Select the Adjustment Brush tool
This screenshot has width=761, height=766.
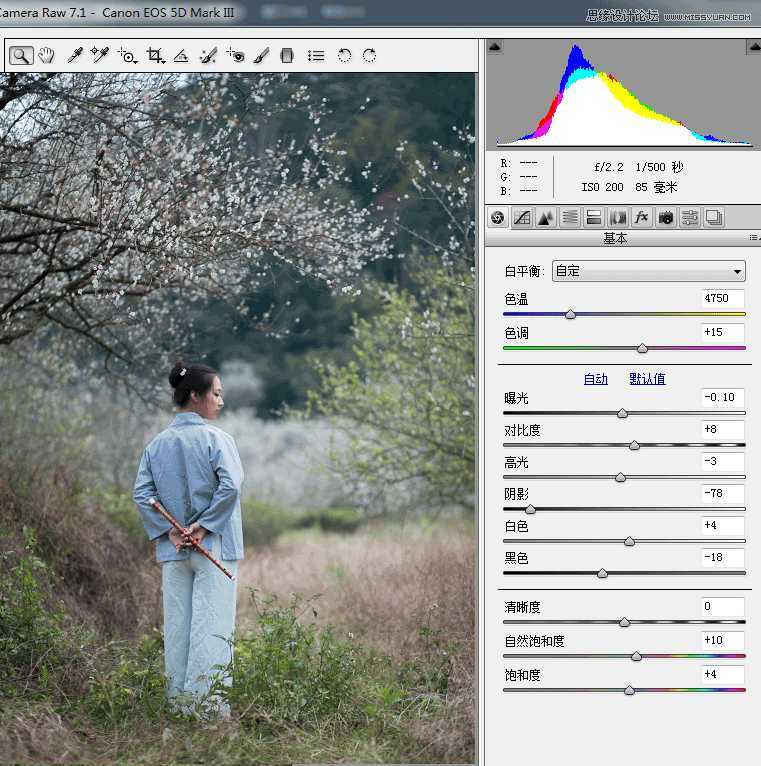[261, 56]
